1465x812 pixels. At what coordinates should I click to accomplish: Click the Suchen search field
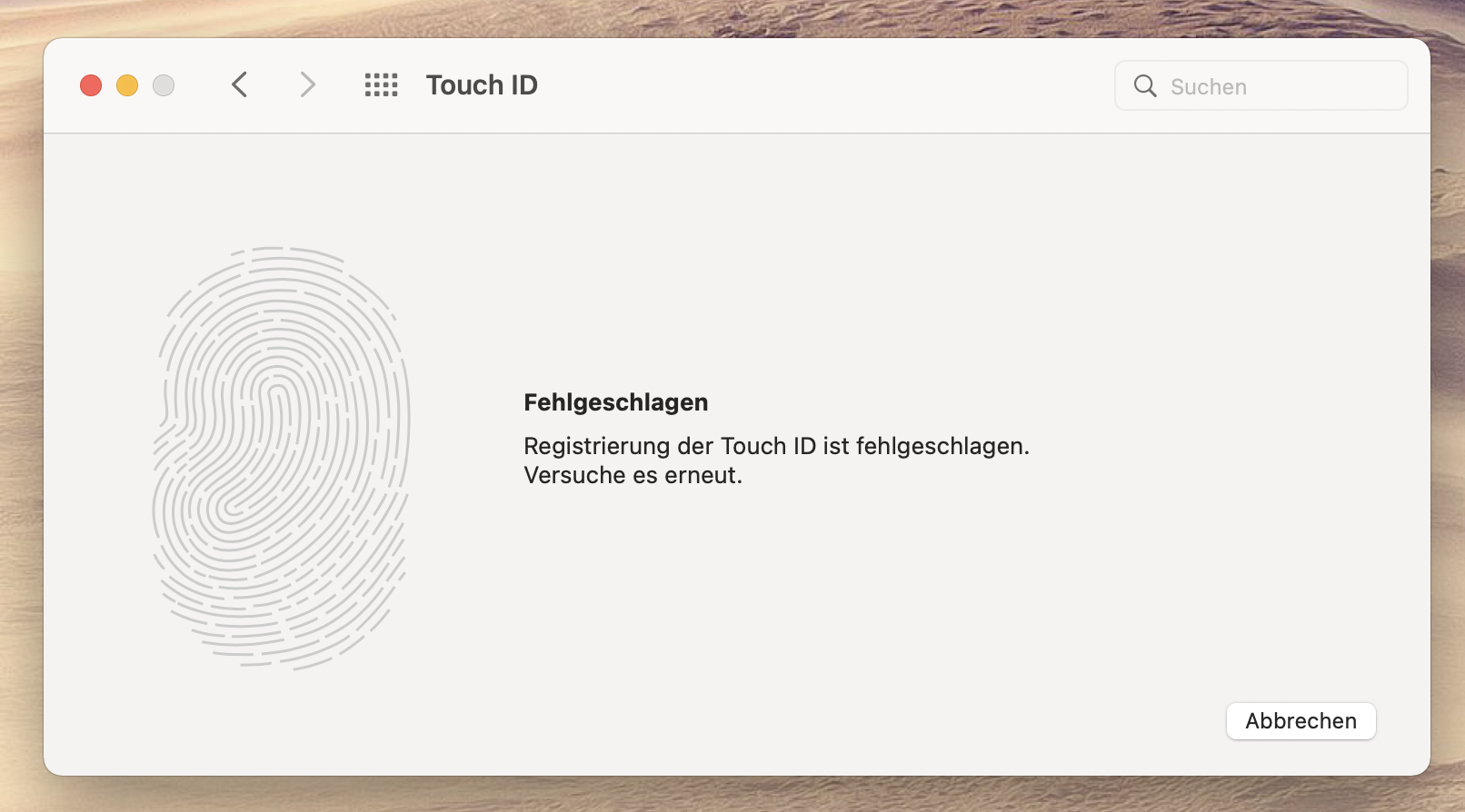[1261, 86]
